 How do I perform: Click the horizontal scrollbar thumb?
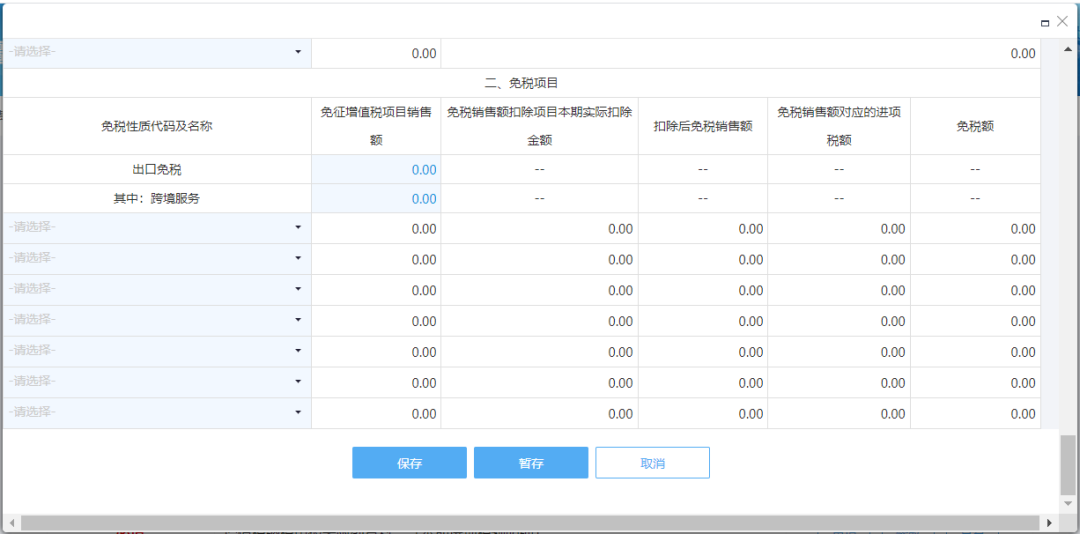(x=530, y=523)
